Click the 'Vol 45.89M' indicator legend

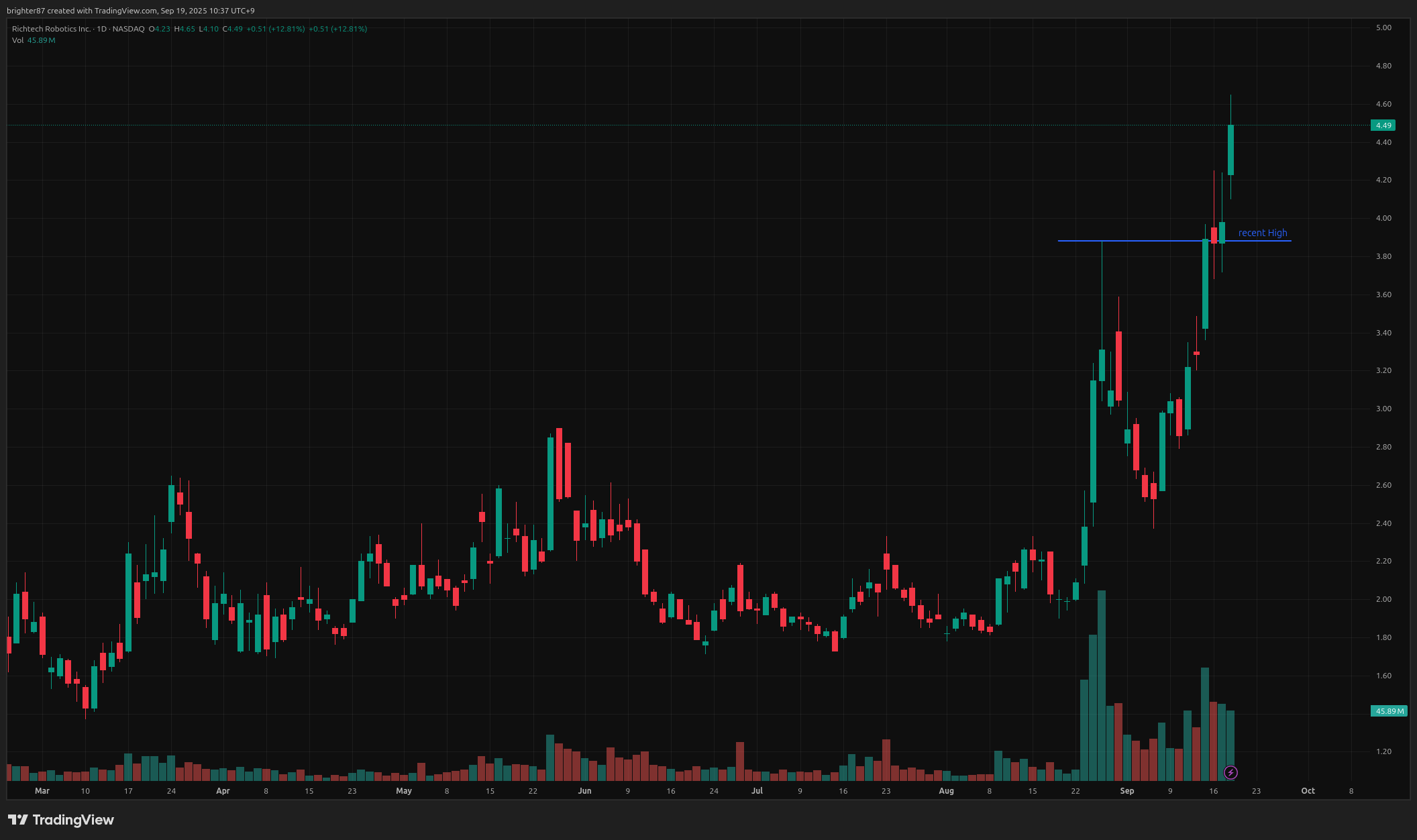pos(34,40)
